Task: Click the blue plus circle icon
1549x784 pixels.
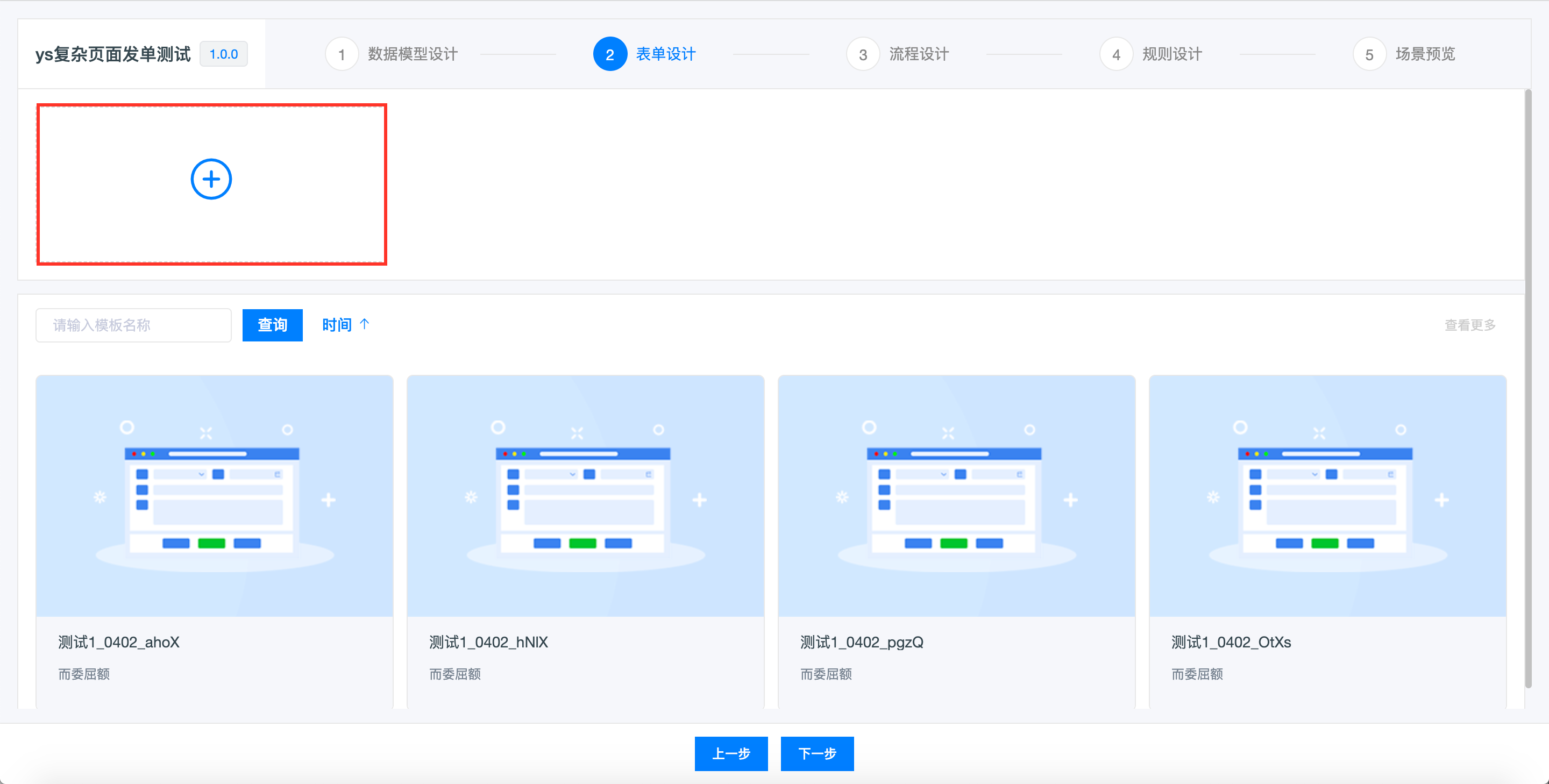Action: (211, 179)
